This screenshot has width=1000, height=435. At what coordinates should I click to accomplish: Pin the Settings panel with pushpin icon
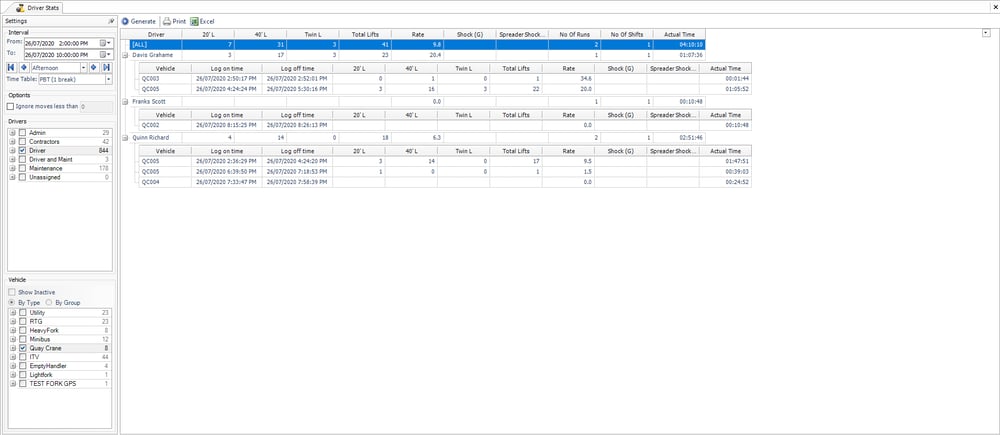[111, 21]
